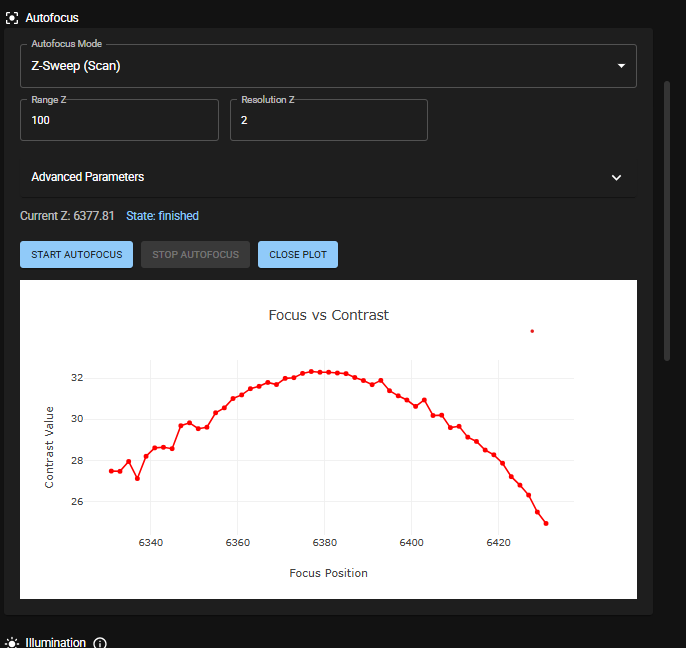
Task: Click the 6380 x-axis tick label
Action: coord(325,543)
